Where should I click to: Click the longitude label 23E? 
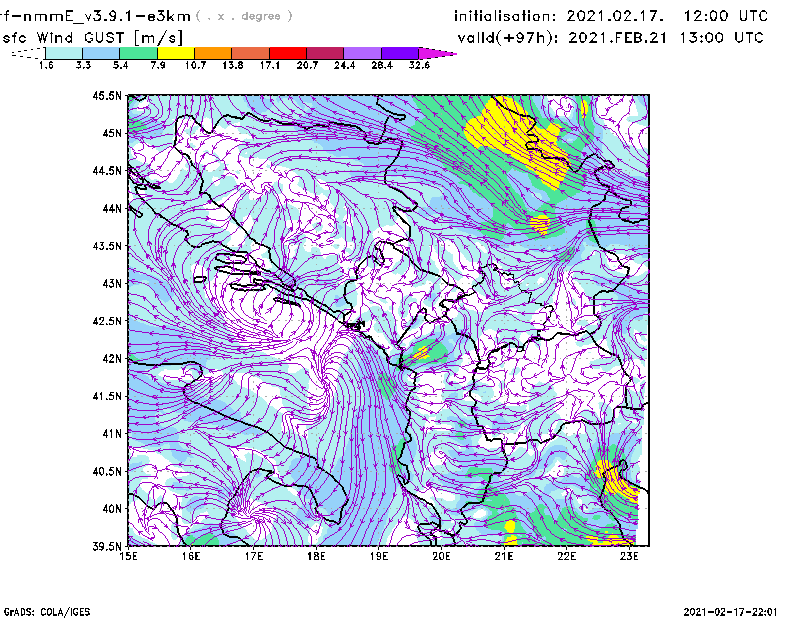(x=629, y=556)
